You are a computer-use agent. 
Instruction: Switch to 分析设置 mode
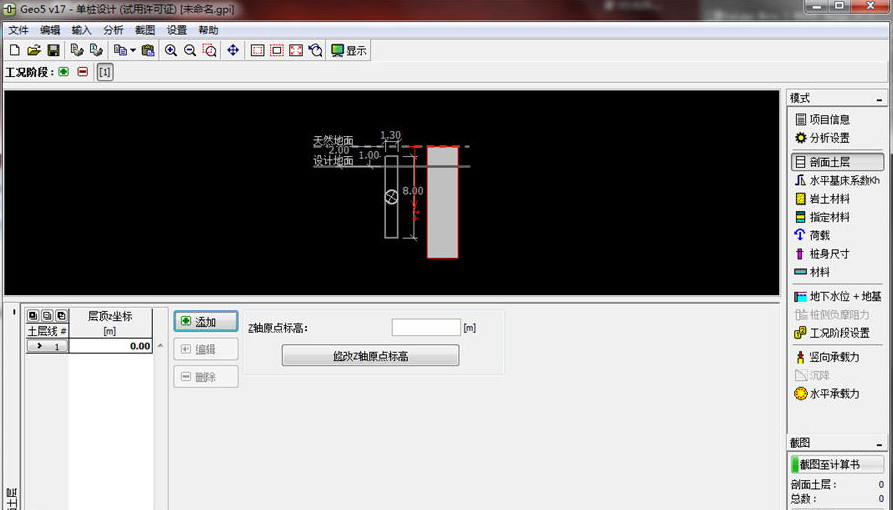[822, 138]
